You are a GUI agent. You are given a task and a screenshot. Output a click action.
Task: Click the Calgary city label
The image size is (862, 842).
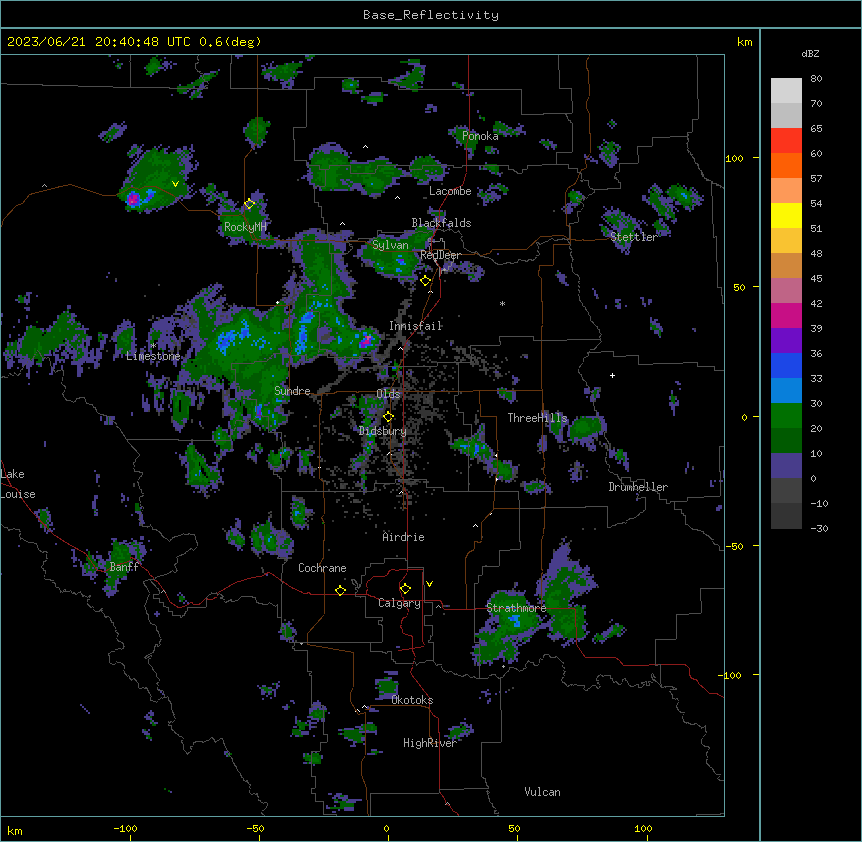399,603
